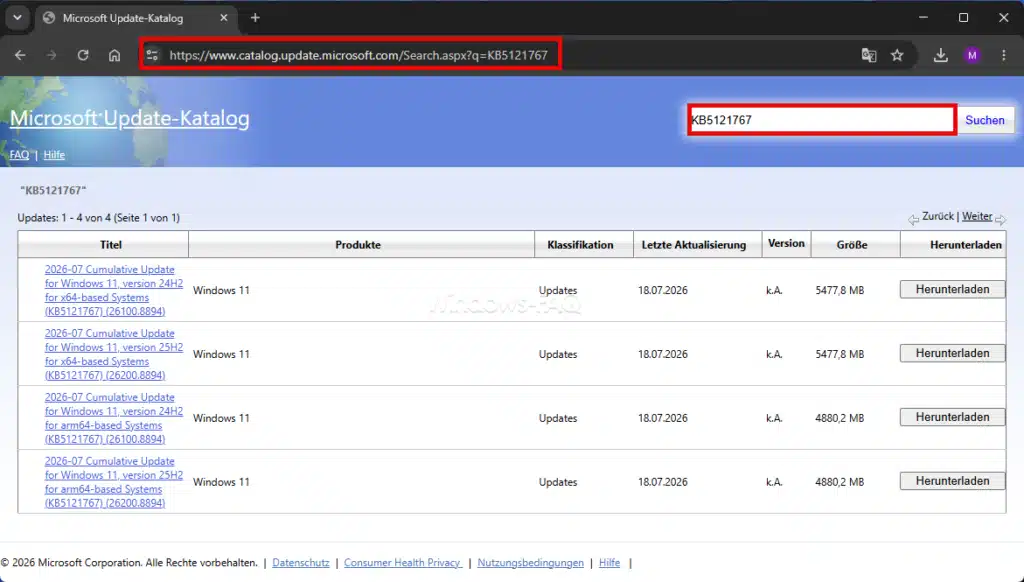Open the browser downloads icon

click(940, 56)
